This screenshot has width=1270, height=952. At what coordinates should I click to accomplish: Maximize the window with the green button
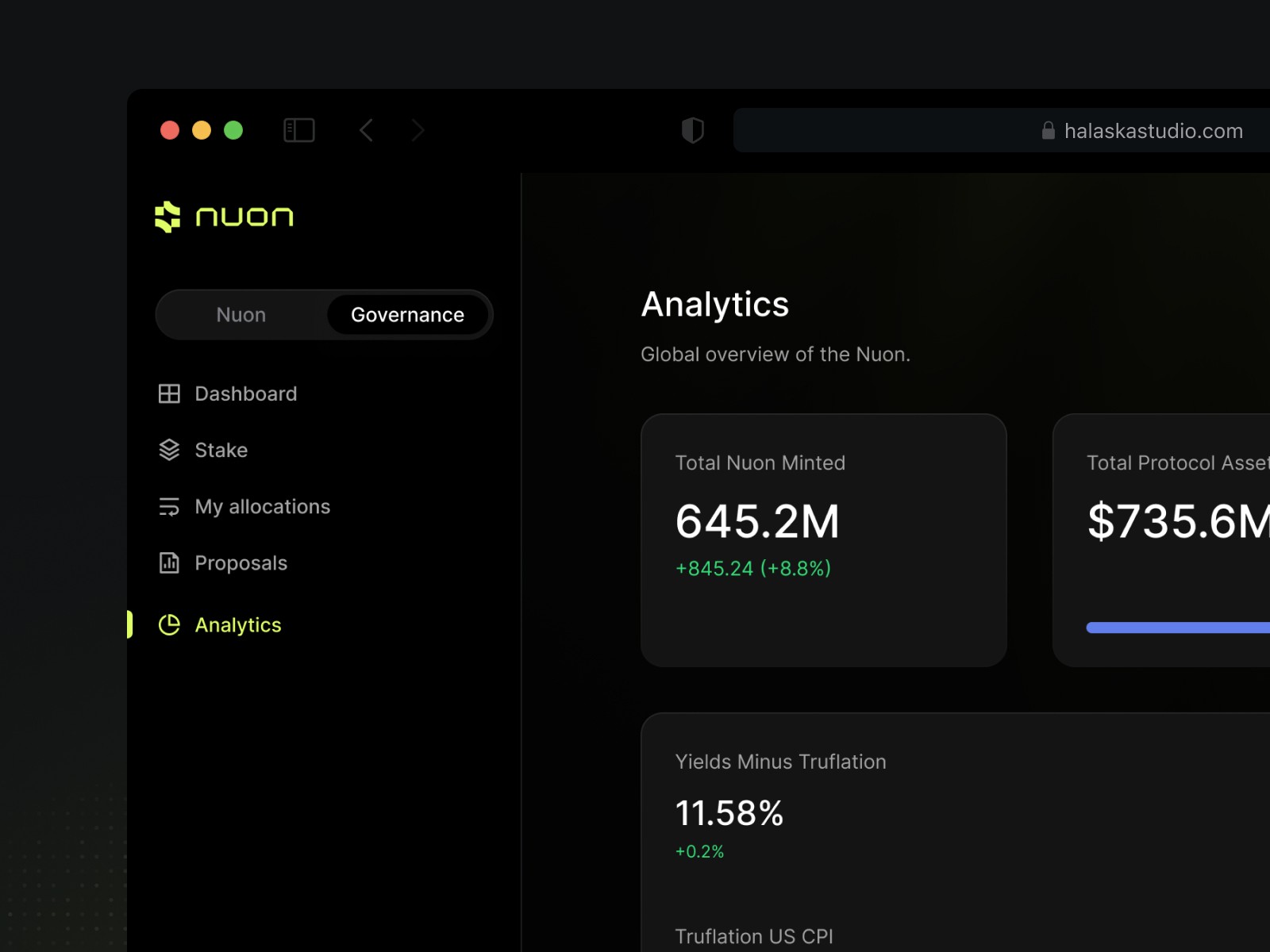point(233,130)
